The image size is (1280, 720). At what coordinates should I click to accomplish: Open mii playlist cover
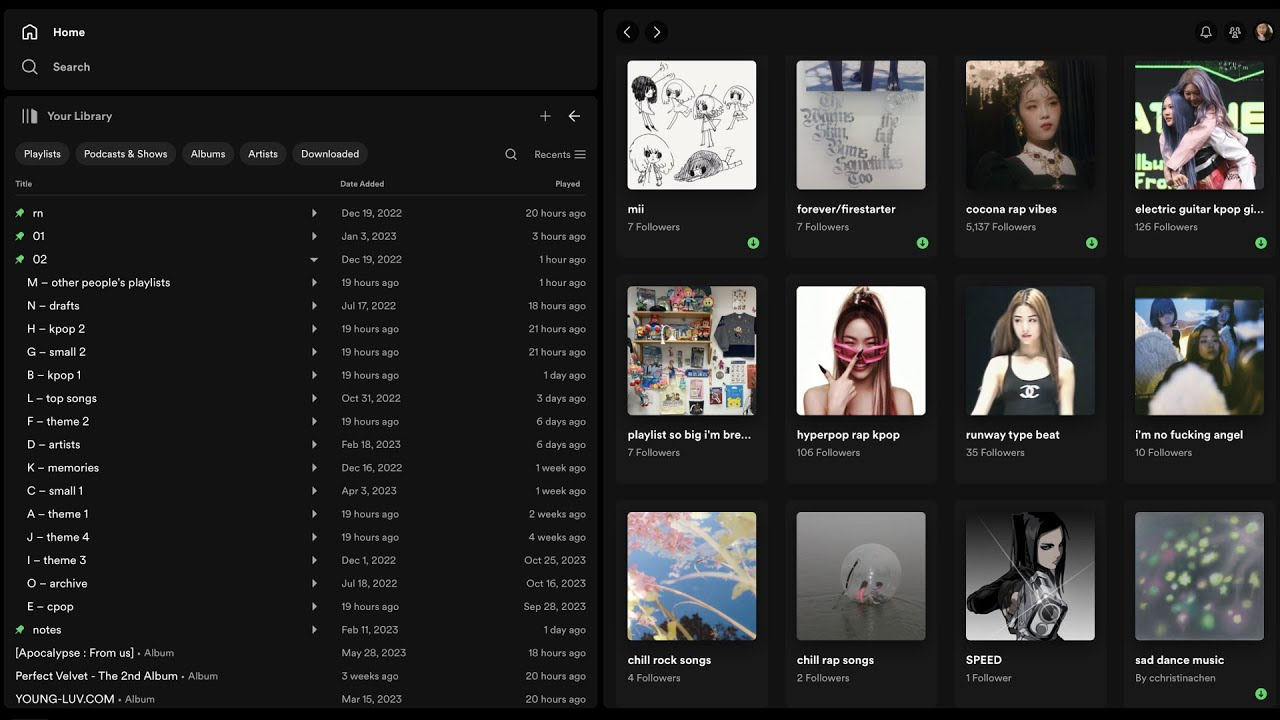tap(692, 125)
